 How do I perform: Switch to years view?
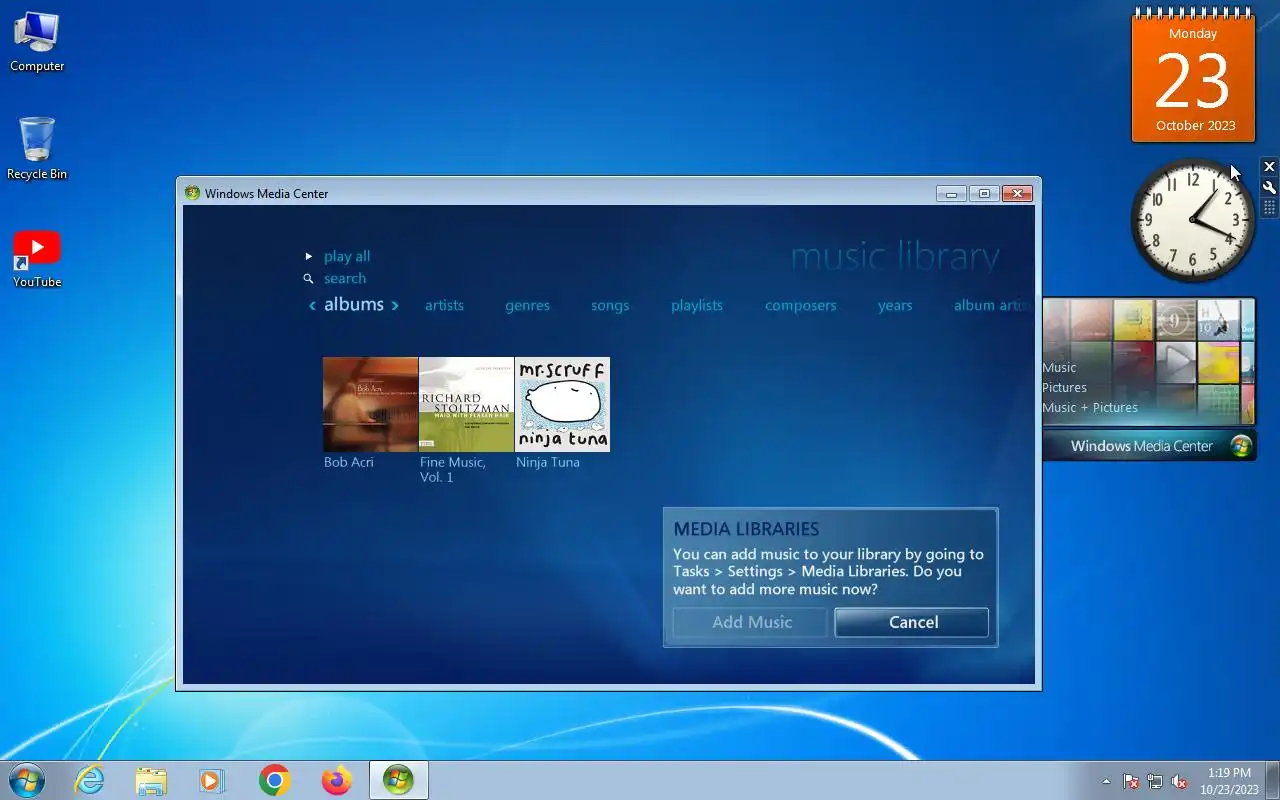895,306
